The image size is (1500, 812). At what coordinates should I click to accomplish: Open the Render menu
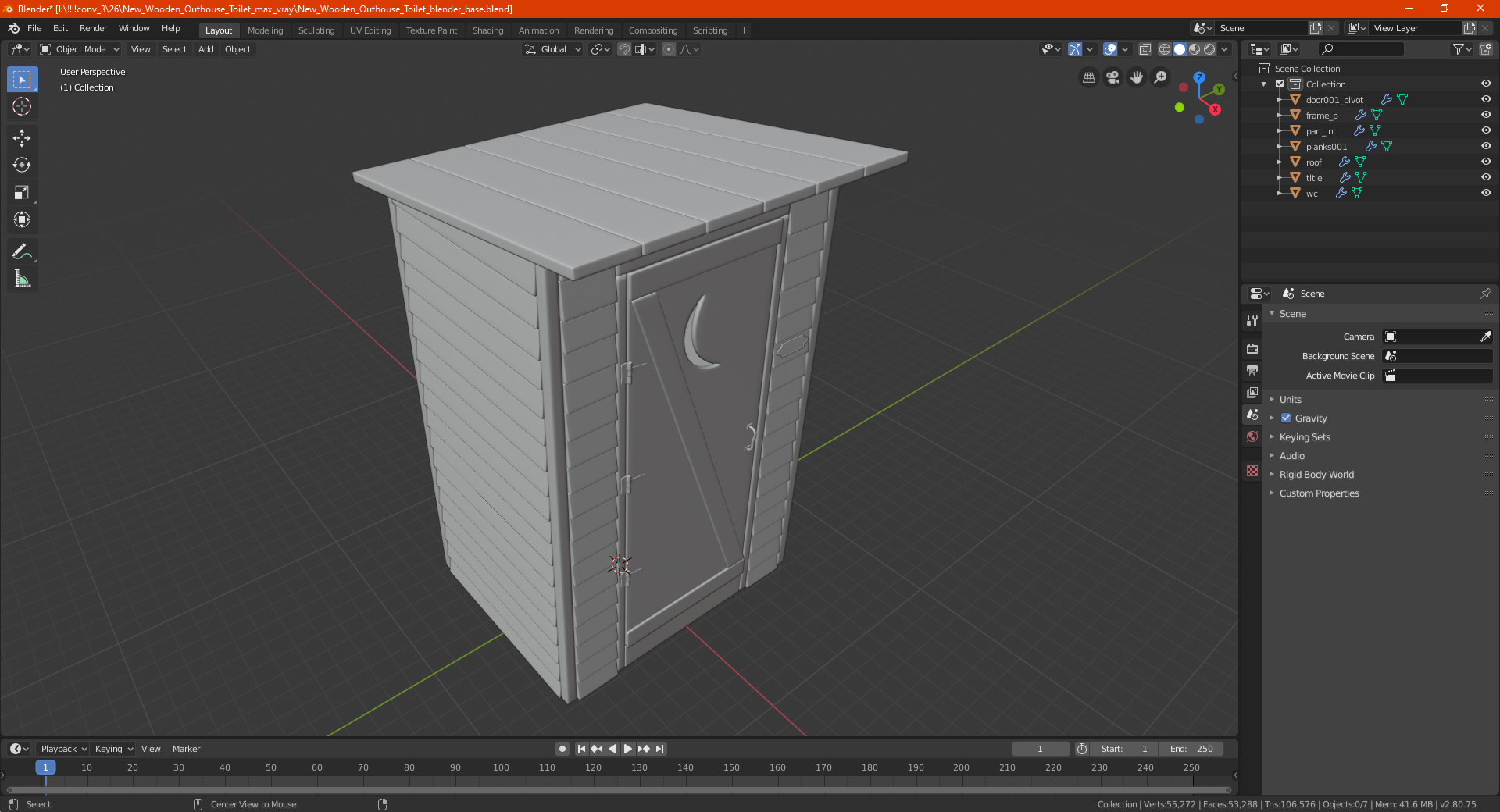[93, 28]
